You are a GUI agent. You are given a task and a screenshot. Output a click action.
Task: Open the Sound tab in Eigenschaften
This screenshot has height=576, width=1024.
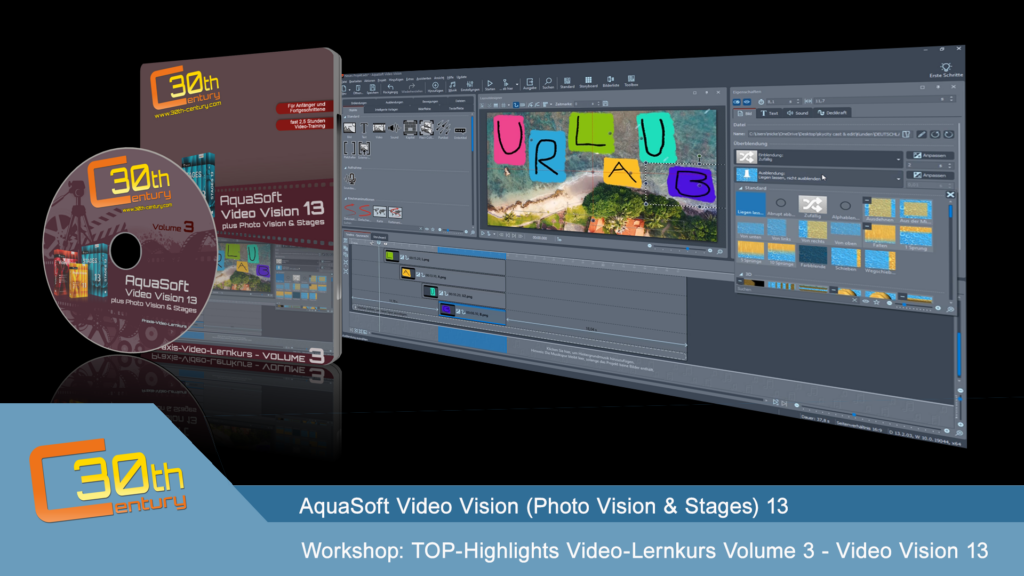click(797, 113)
